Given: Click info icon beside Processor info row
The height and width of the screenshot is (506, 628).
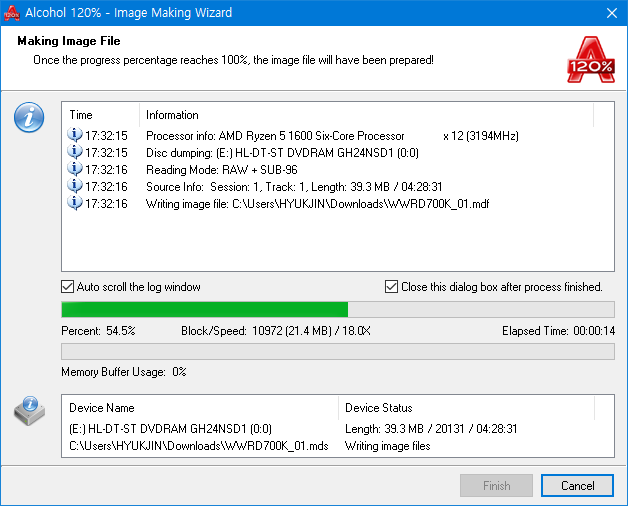Looking at the screenshot, I should tap(74, 135).
